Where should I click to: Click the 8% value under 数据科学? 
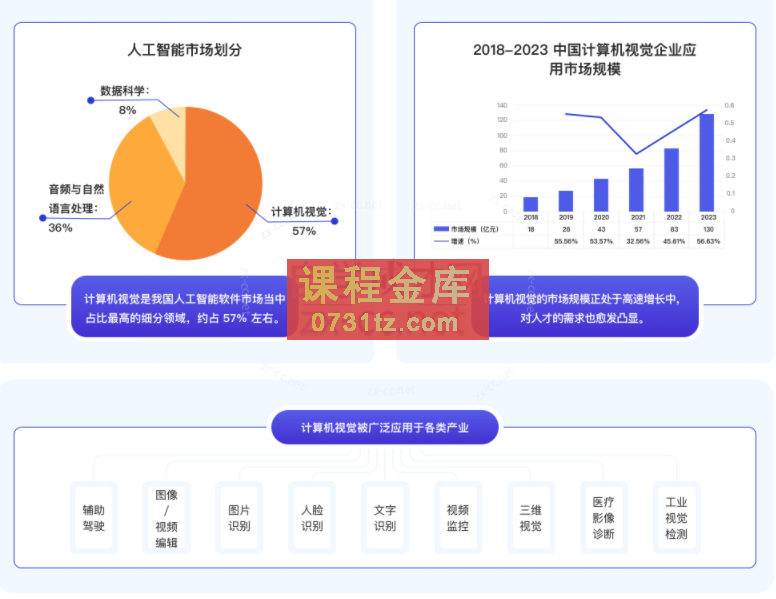coord(127,110)
